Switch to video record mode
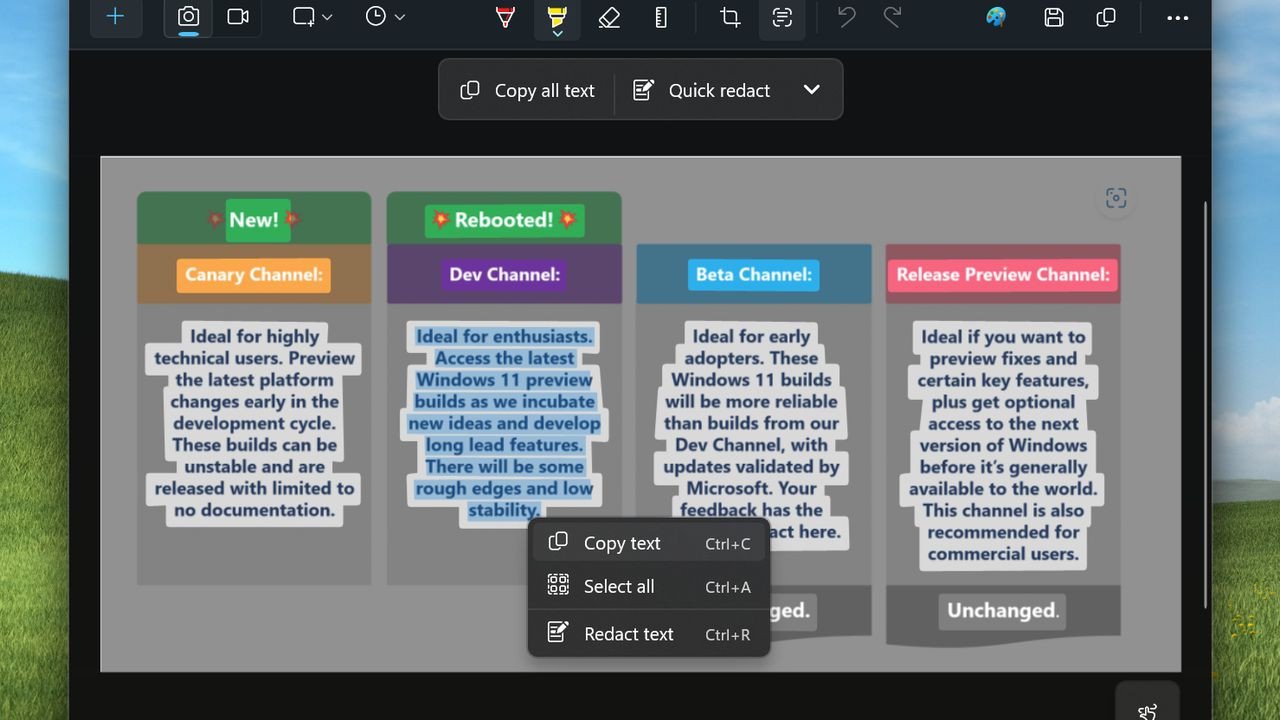The height and width of the screenshot is (720, 1280). (237, 17)
